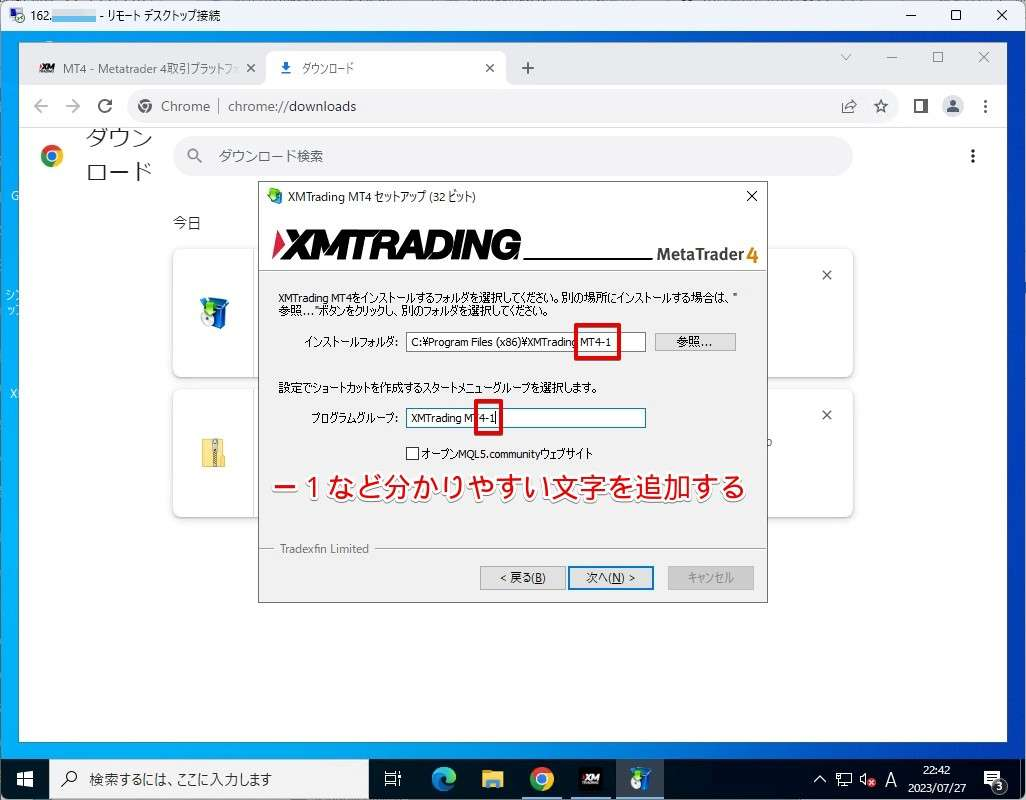Open the Windows Start menu
This screenshot has height=800, width=1026.
[25, 779]
